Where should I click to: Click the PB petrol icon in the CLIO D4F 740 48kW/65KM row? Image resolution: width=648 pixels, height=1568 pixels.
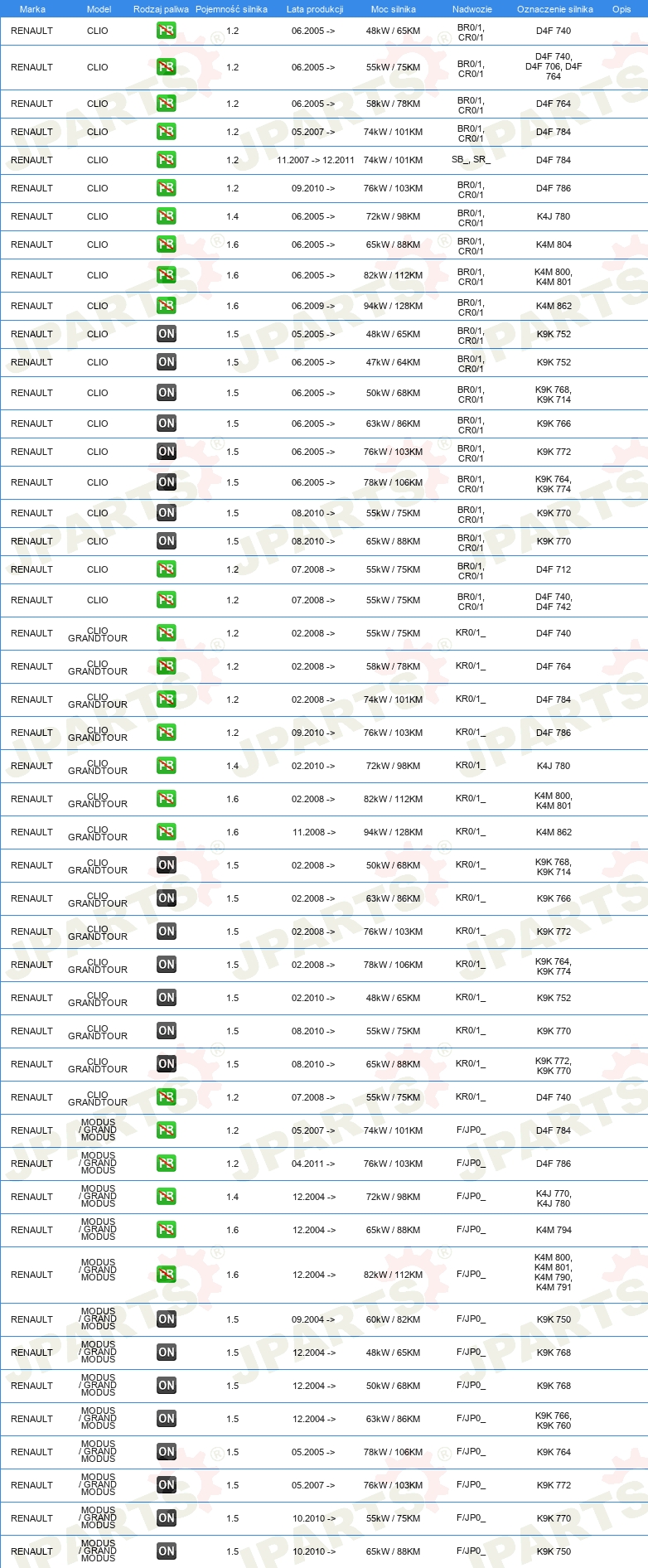[167, 31]
